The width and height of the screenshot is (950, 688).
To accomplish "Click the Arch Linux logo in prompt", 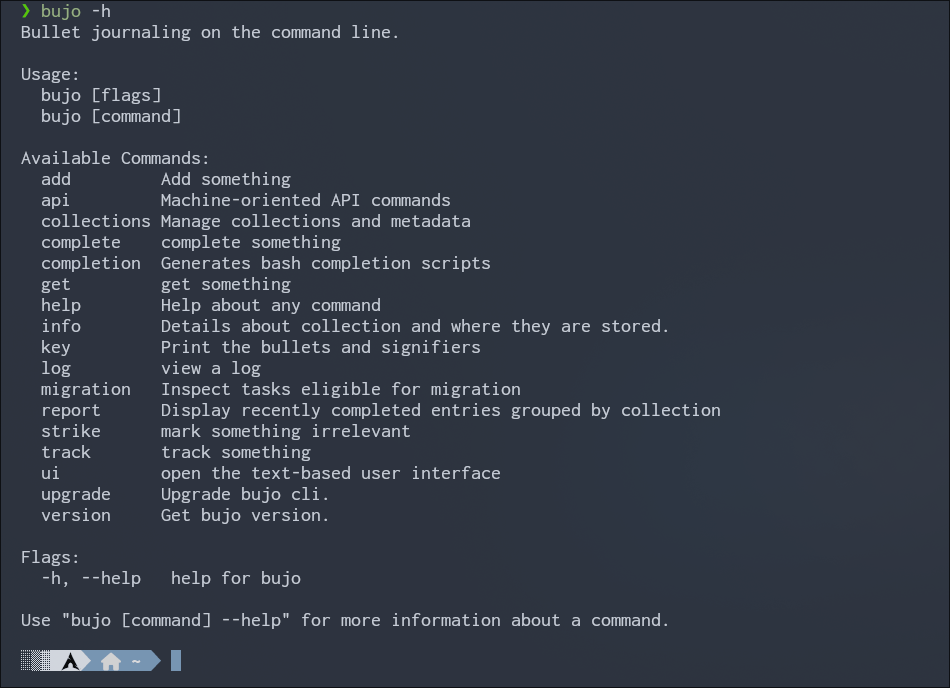I will (x=70, y=661).
